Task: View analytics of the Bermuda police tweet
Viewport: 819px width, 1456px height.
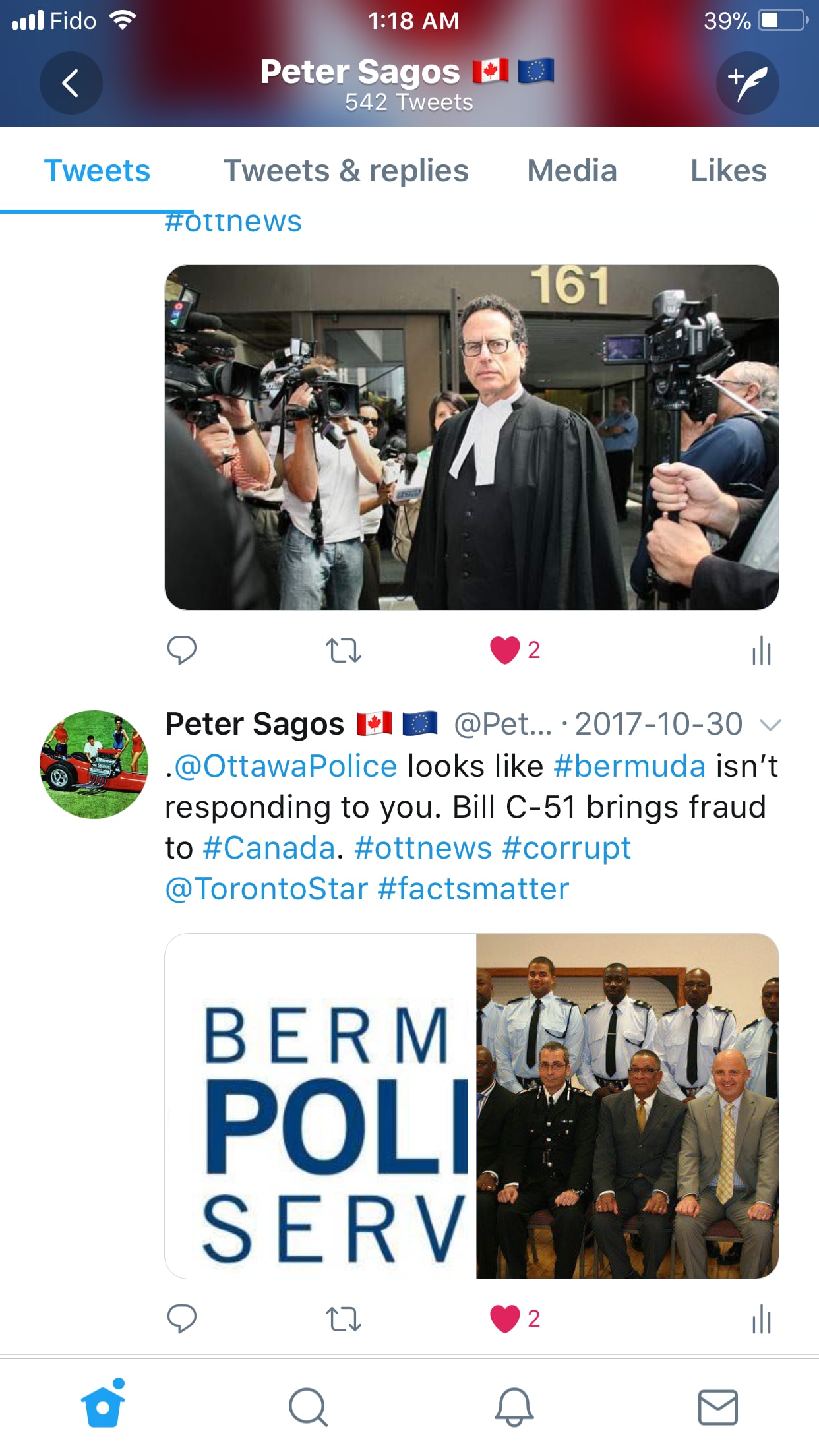Action: 762,1319
